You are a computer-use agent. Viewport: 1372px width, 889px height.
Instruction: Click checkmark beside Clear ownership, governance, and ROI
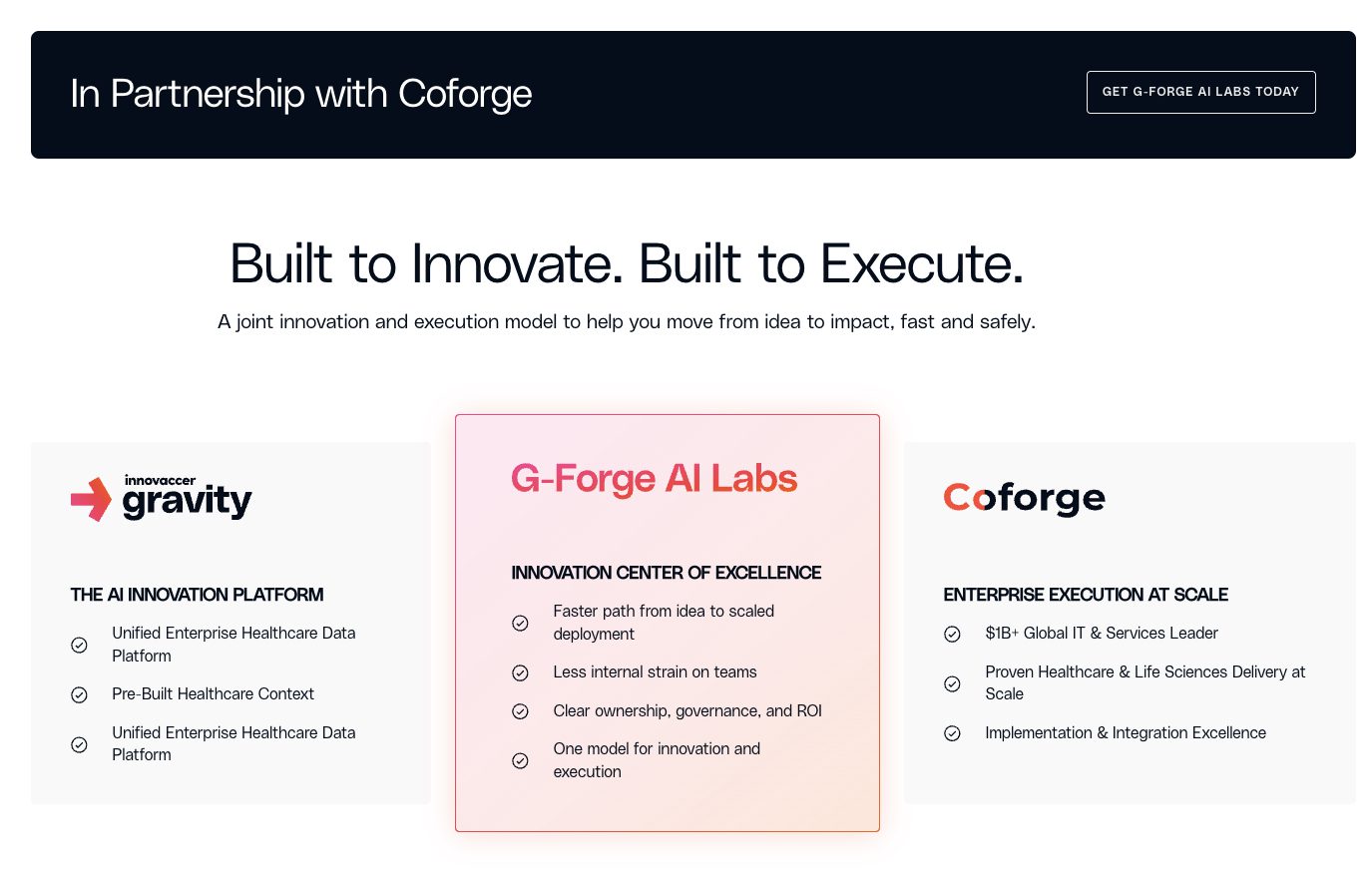pyautogui.click(x=520, y=710)
